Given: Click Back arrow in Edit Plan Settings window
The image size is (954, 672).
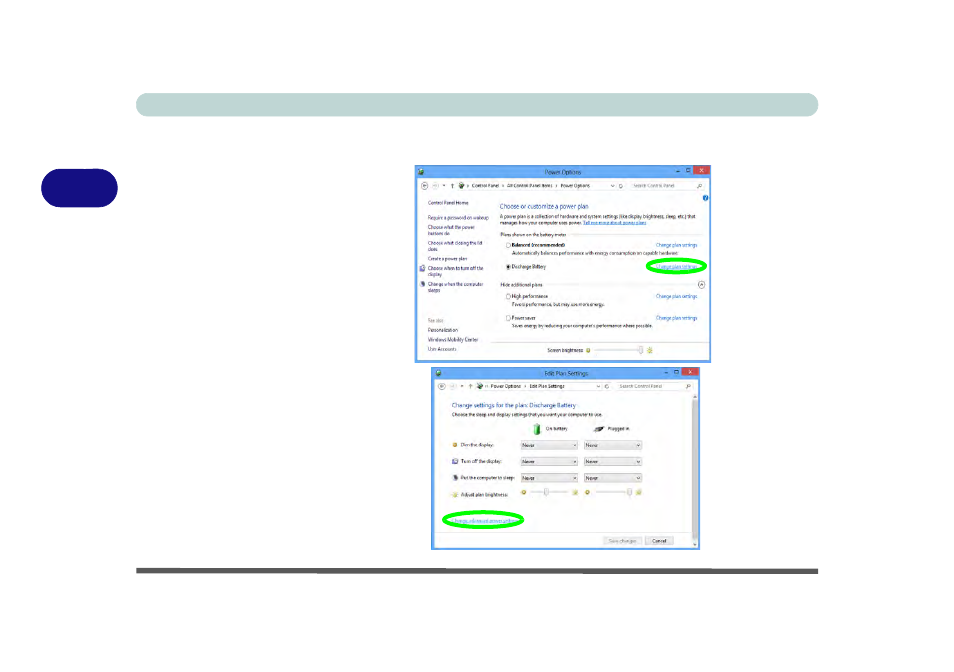Looking at the screenshot, I should 442,387.
